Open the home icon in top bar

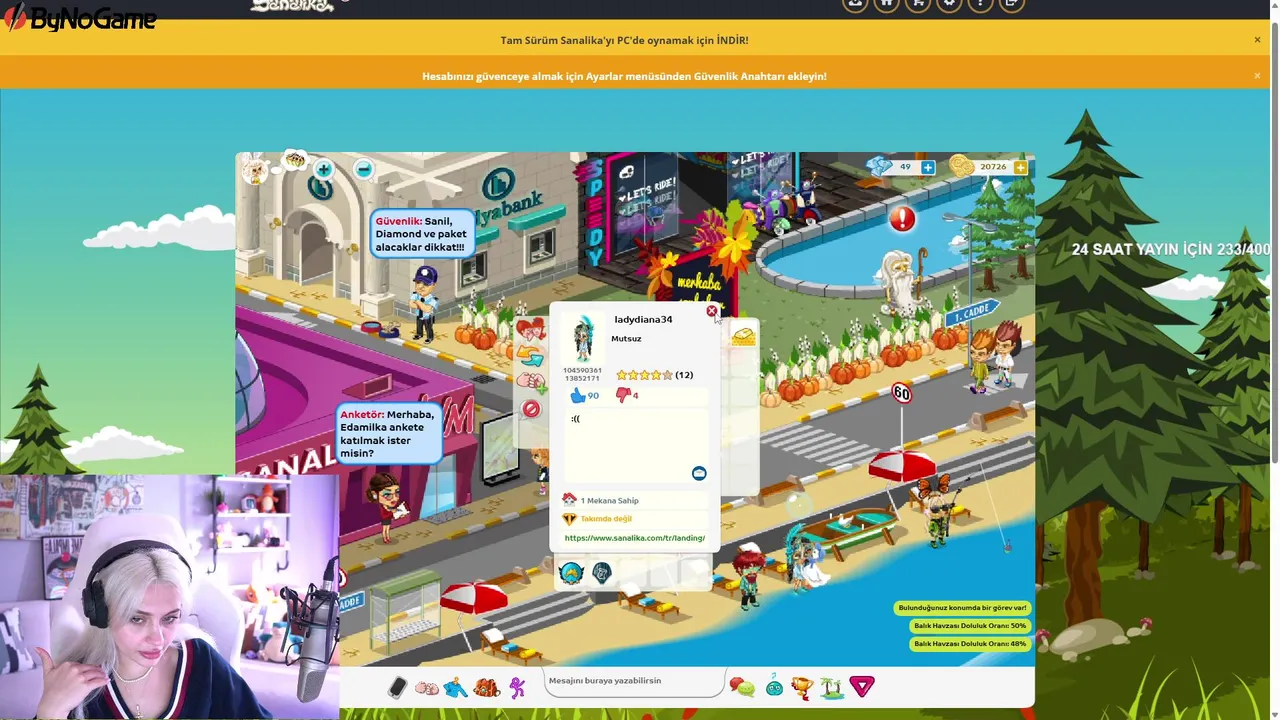click(886, 3)
